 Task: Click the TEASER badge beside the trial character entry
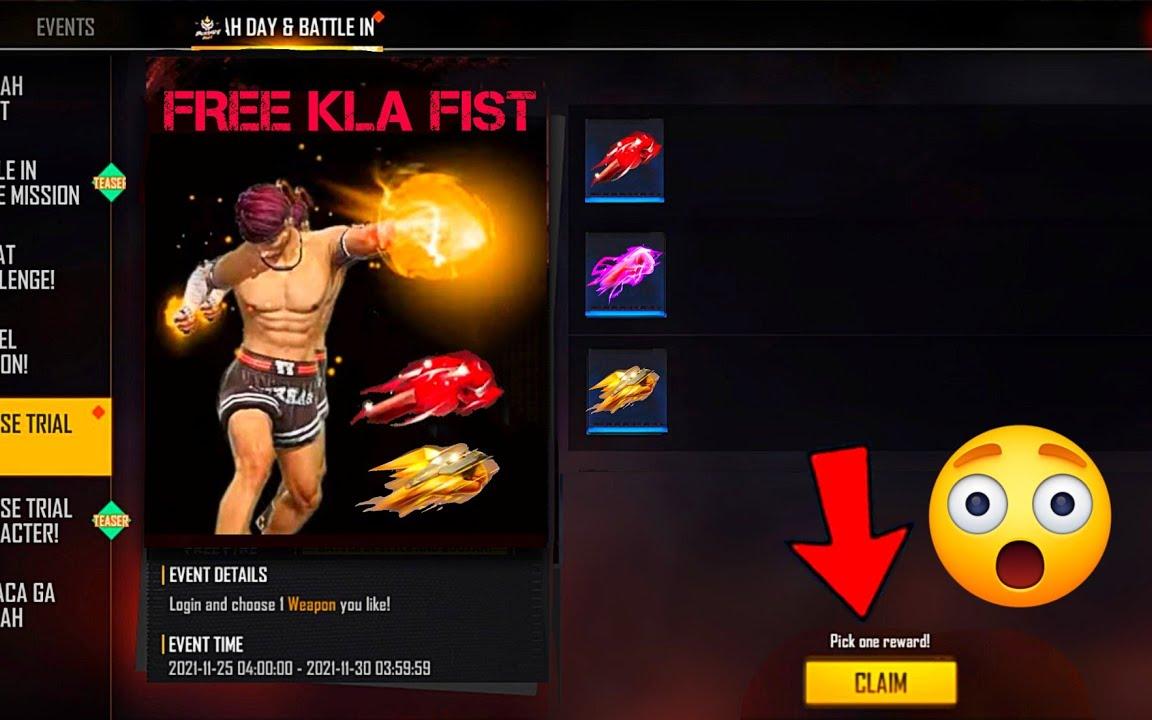click(x=111, y=520)
